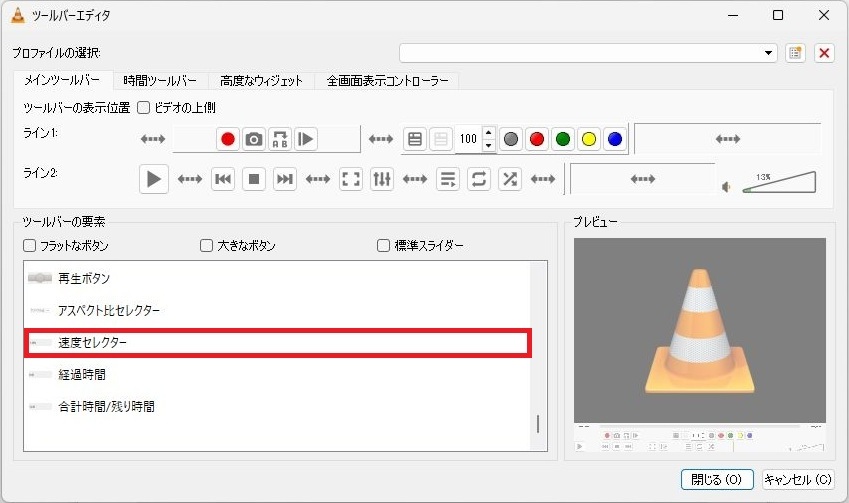Click the large play button icon
Screen dimensions: 849x503
click(154, 179)
